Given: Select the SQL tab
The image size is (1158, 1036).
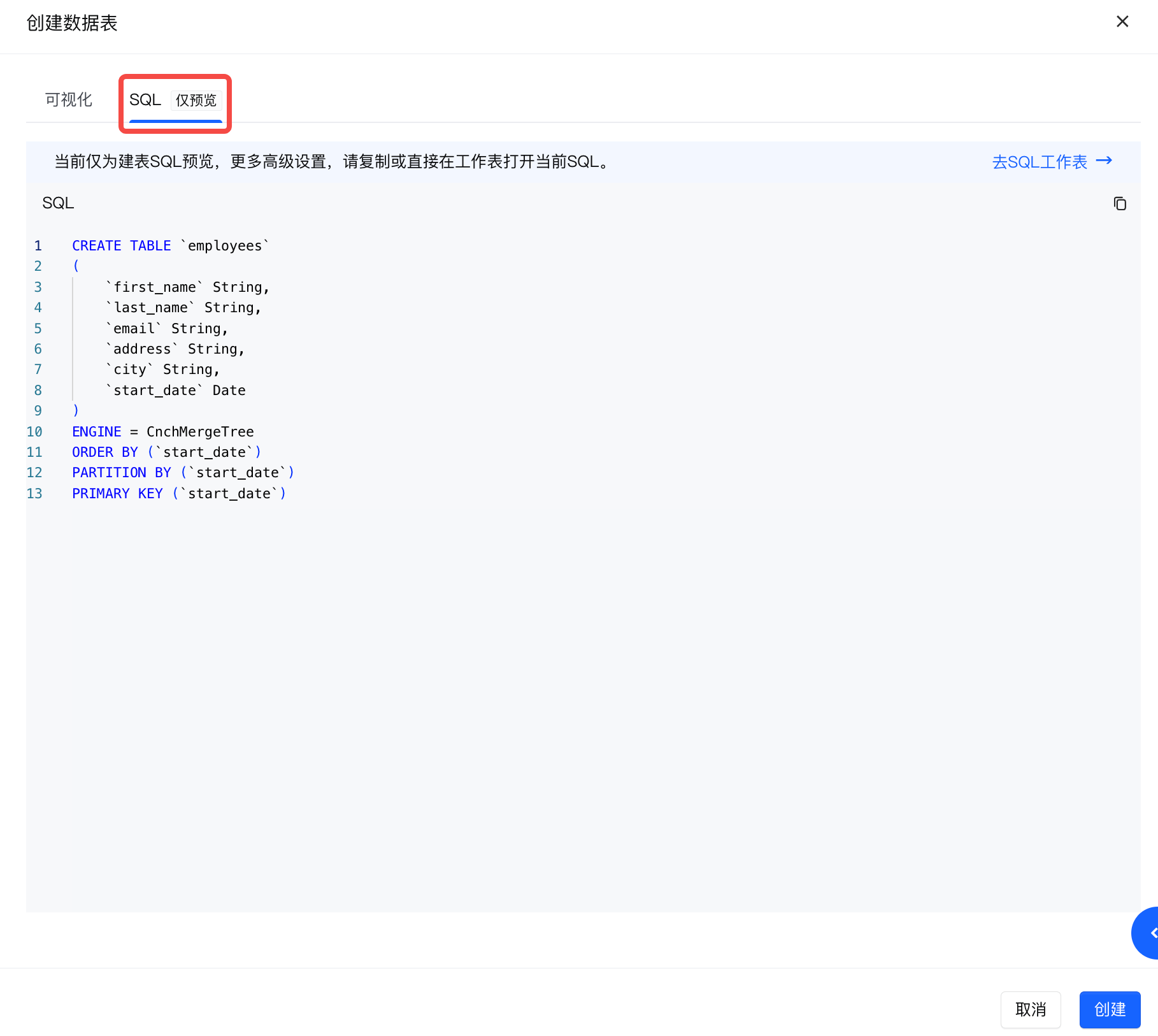Looking at the screenshot, I should pos(145,100).
